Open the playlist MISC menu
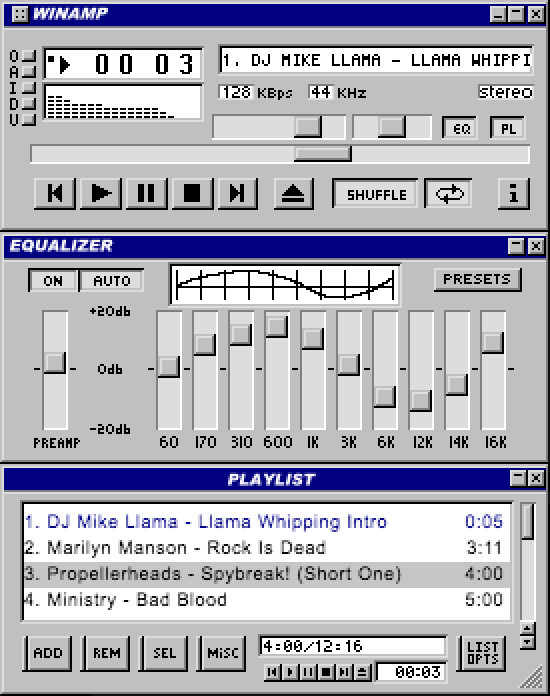Screen dimensions: 550x696 point(222,653)
